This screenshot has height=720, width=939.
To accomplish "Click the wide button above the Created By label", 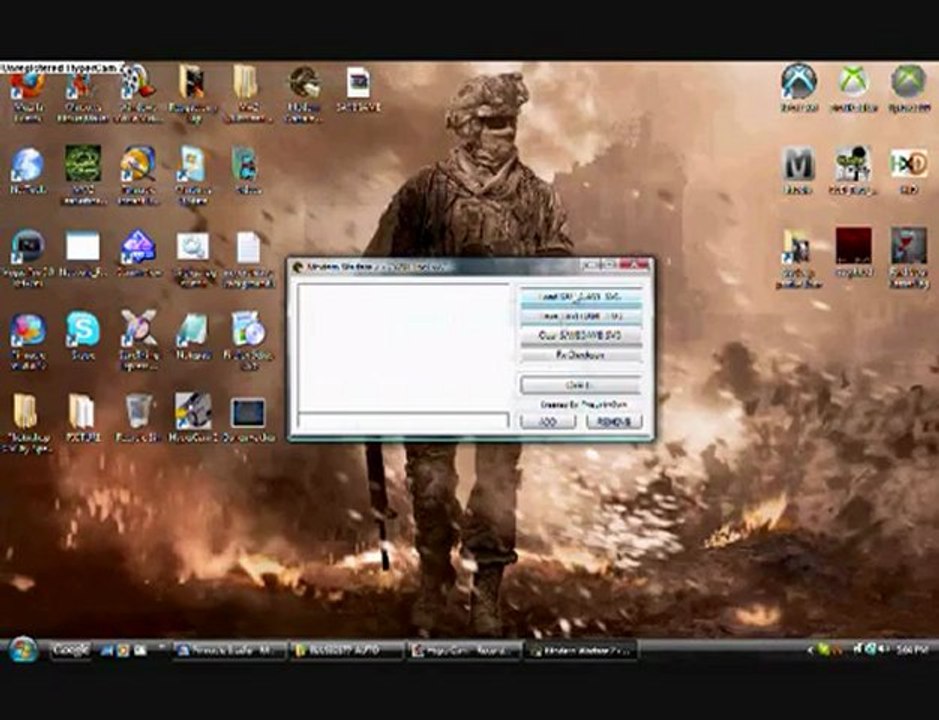I will point(580,385).
